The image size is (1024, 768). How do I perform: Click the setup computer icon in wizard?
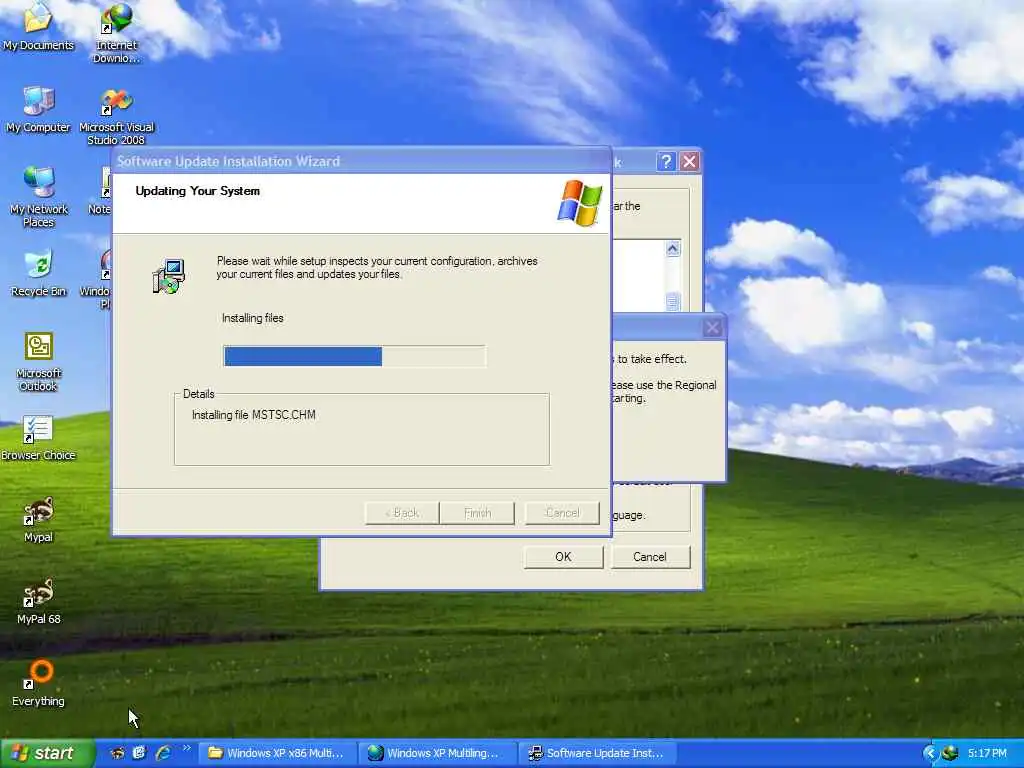[x=168, y=276]
